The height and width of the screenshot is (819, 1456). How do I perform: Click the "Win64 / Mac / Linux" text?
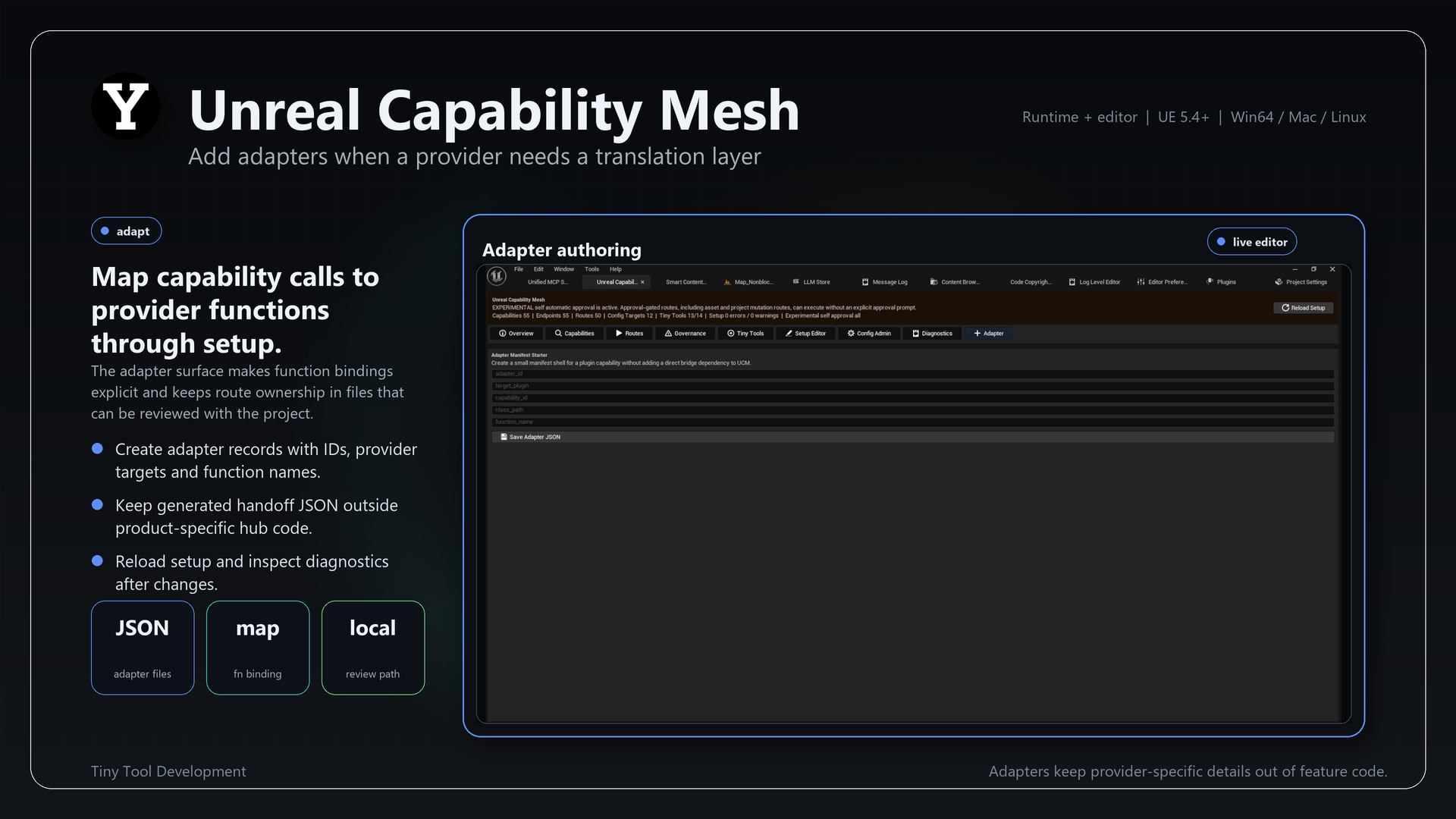(1298, 118)
